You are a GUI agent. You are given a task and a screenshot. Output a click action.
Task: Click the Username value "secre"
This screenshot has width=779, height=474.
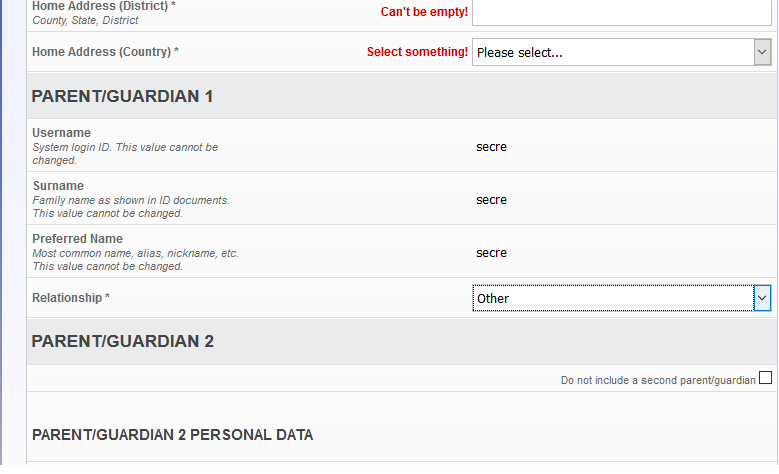click(491, 147)
